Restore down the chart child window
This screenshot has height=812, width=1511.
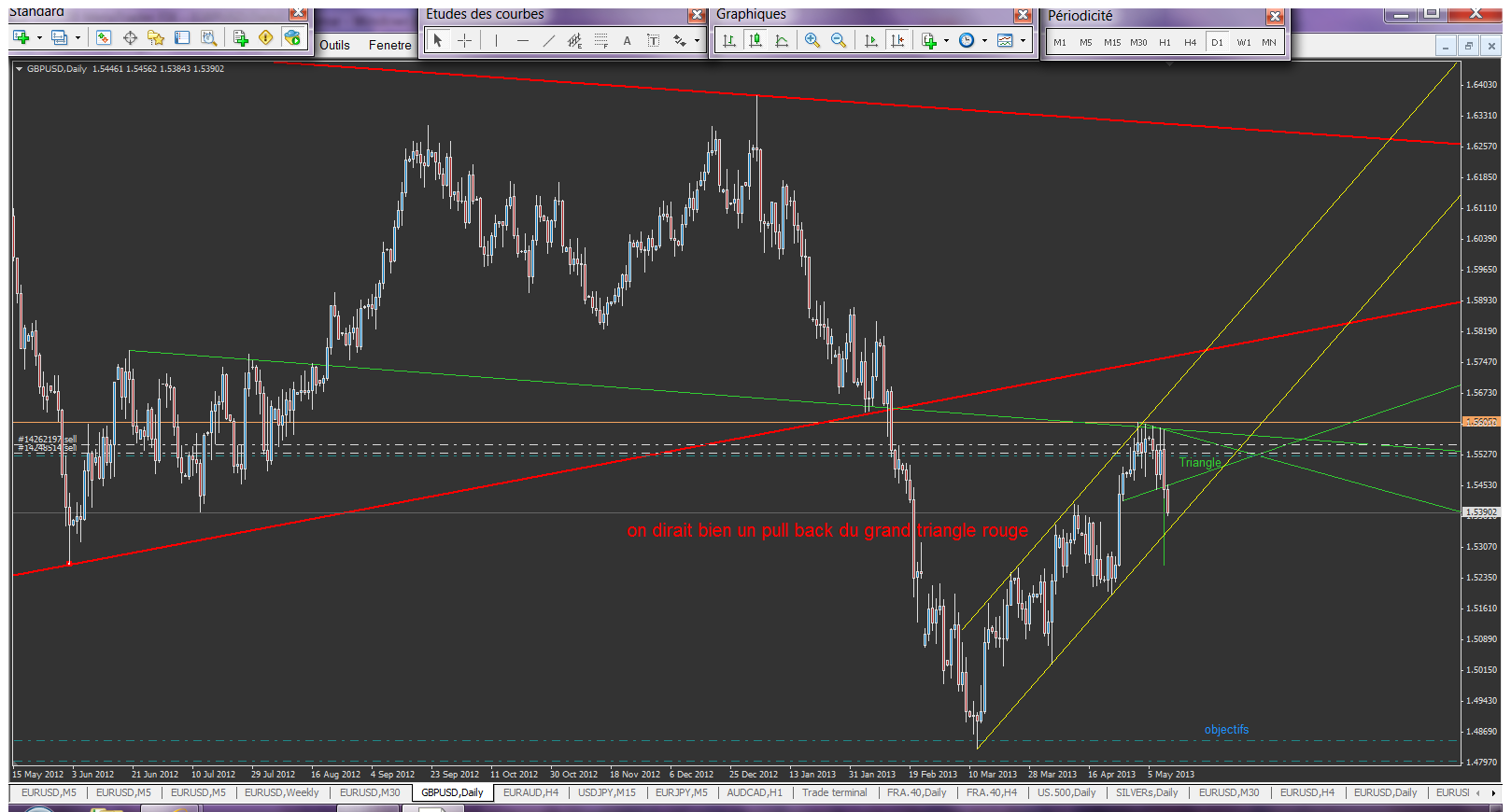tap(1468, 46)
